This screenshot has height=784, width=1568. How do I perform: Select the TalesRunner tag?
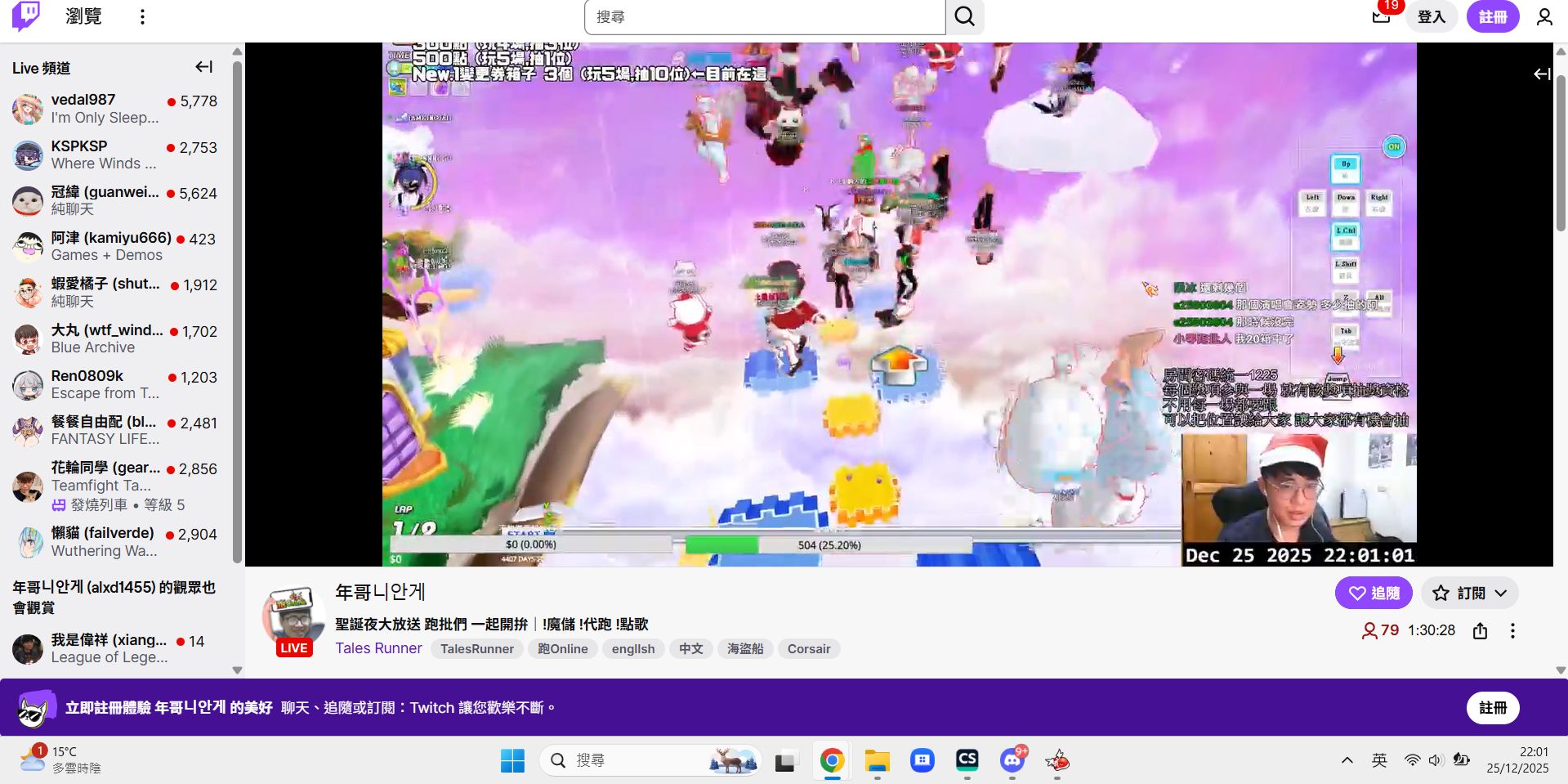pos(476,649)
